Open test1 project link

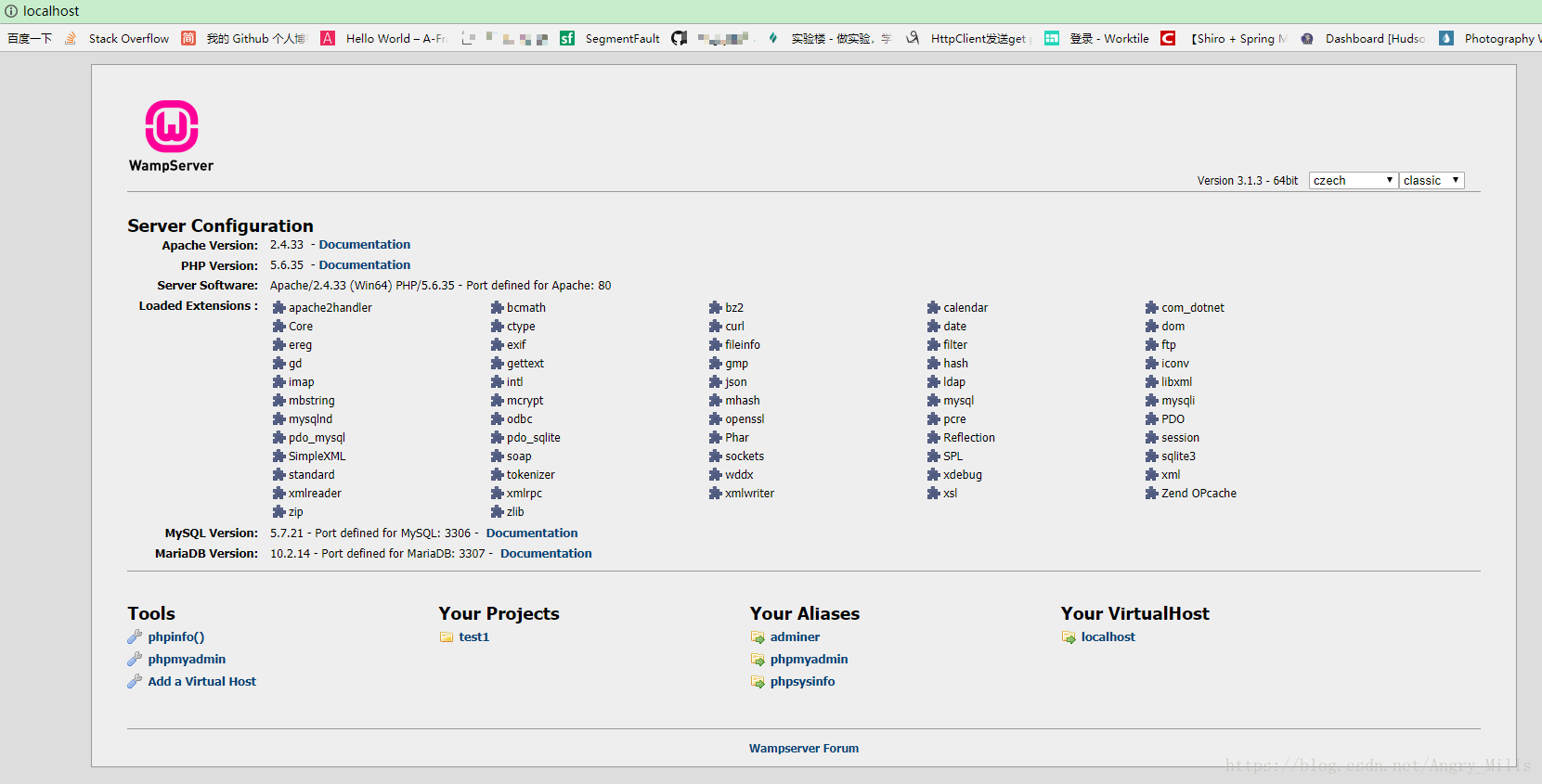click(473, 637)
